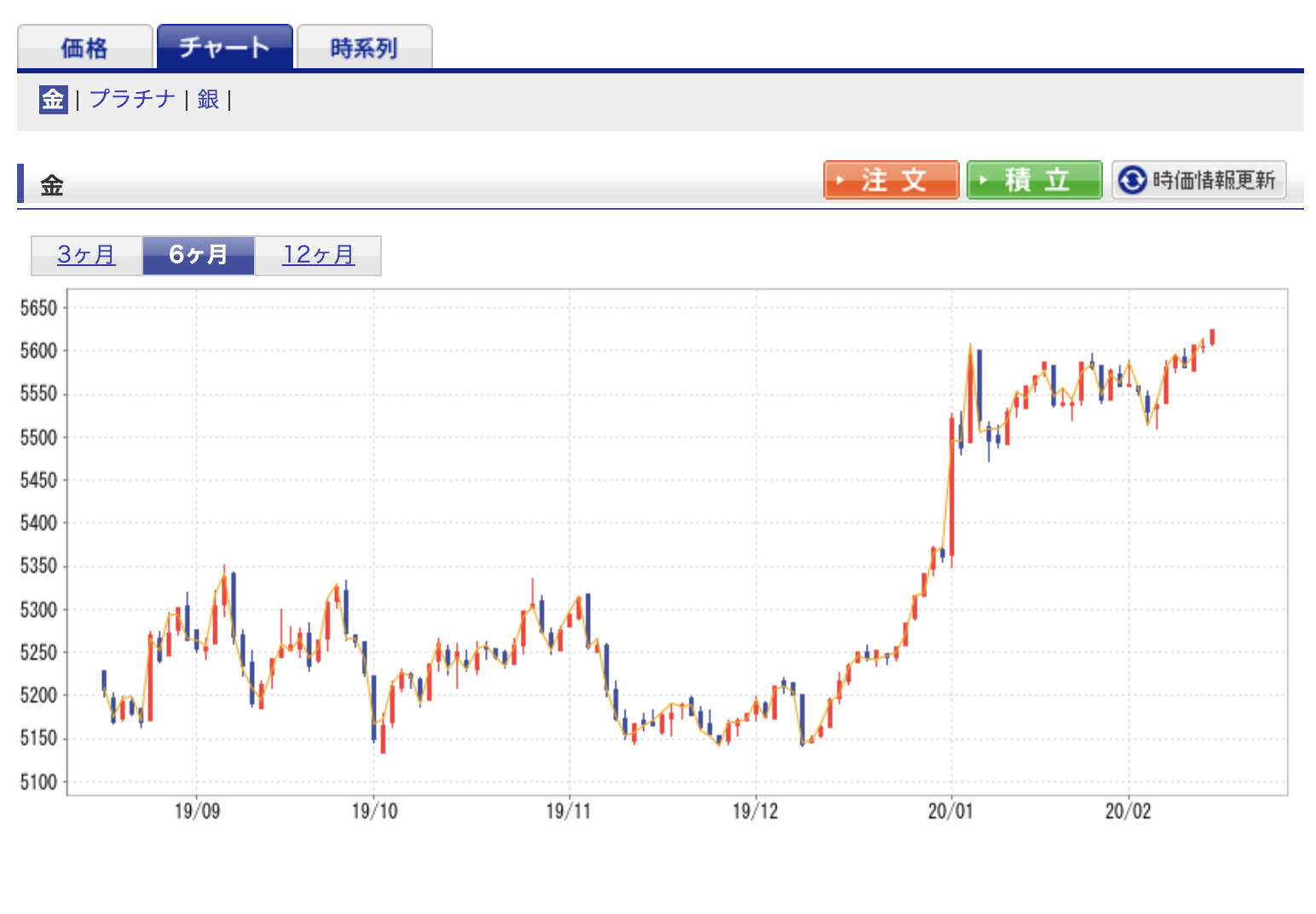Image resolution: width=1316 pixels, height=914 pixels.
Task: Show the 12ヶ月 period chart
Action: 318,255
